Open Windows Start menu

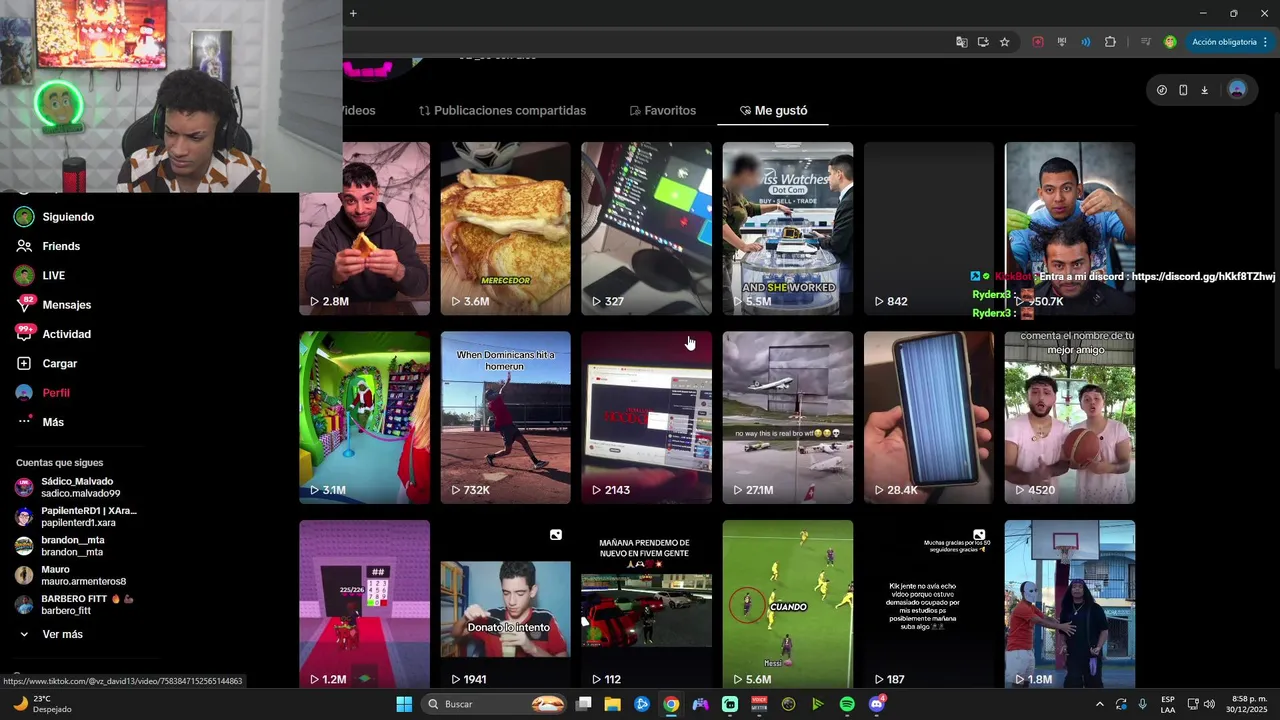tap(404, 704)
